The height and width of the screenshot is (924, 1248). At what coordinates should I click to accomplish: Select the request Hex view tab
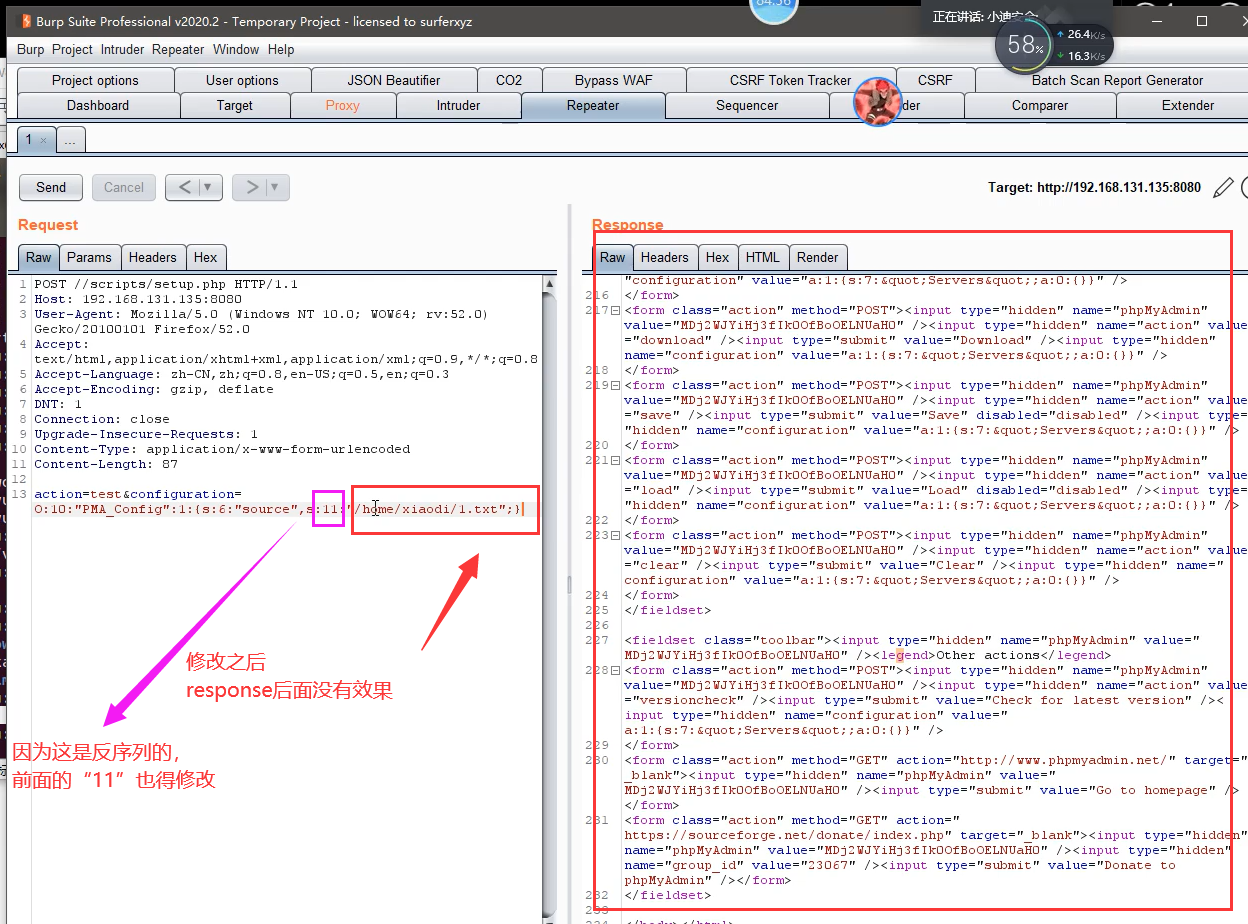click(206, 257)
